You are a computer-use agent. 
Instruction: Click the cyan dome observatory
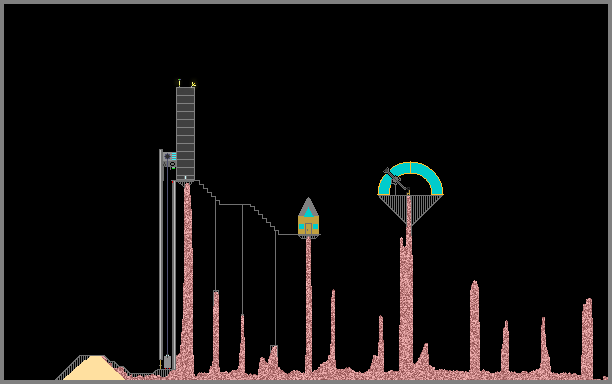(410, 178)
